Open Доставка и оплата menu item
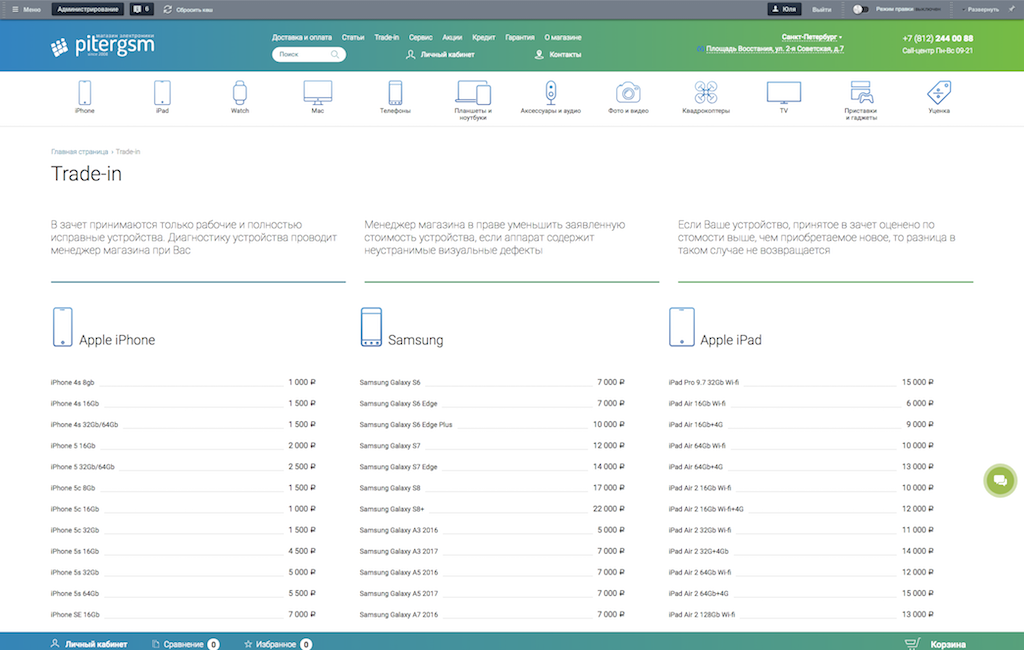Image resolution: width=1024 pixels, height=650 pixels. (x=302, y=38)
